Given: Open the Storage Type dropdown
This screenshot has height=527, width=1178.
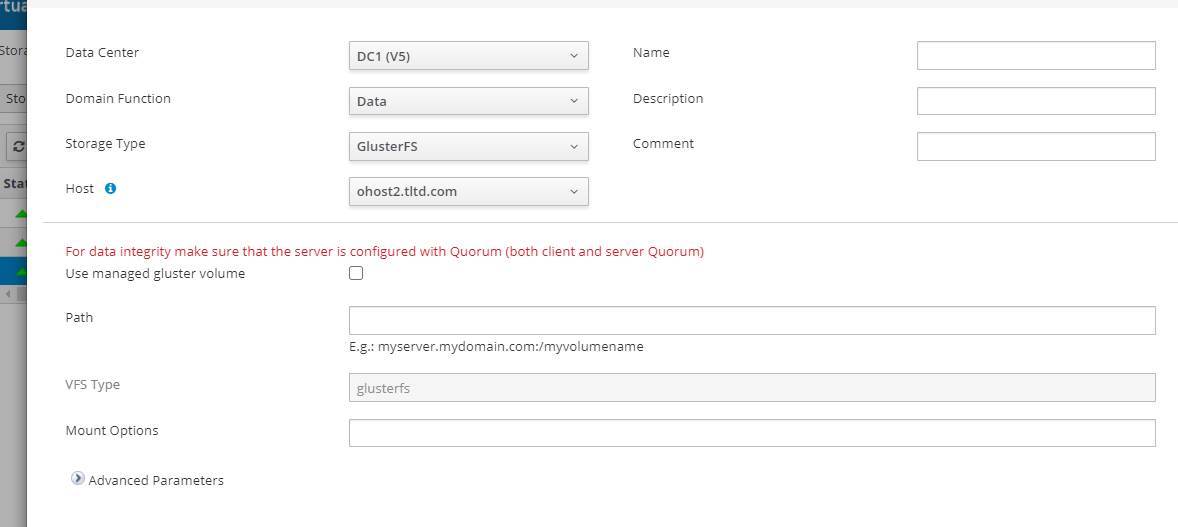Looking at the screenshot, I should pos(468,146).
